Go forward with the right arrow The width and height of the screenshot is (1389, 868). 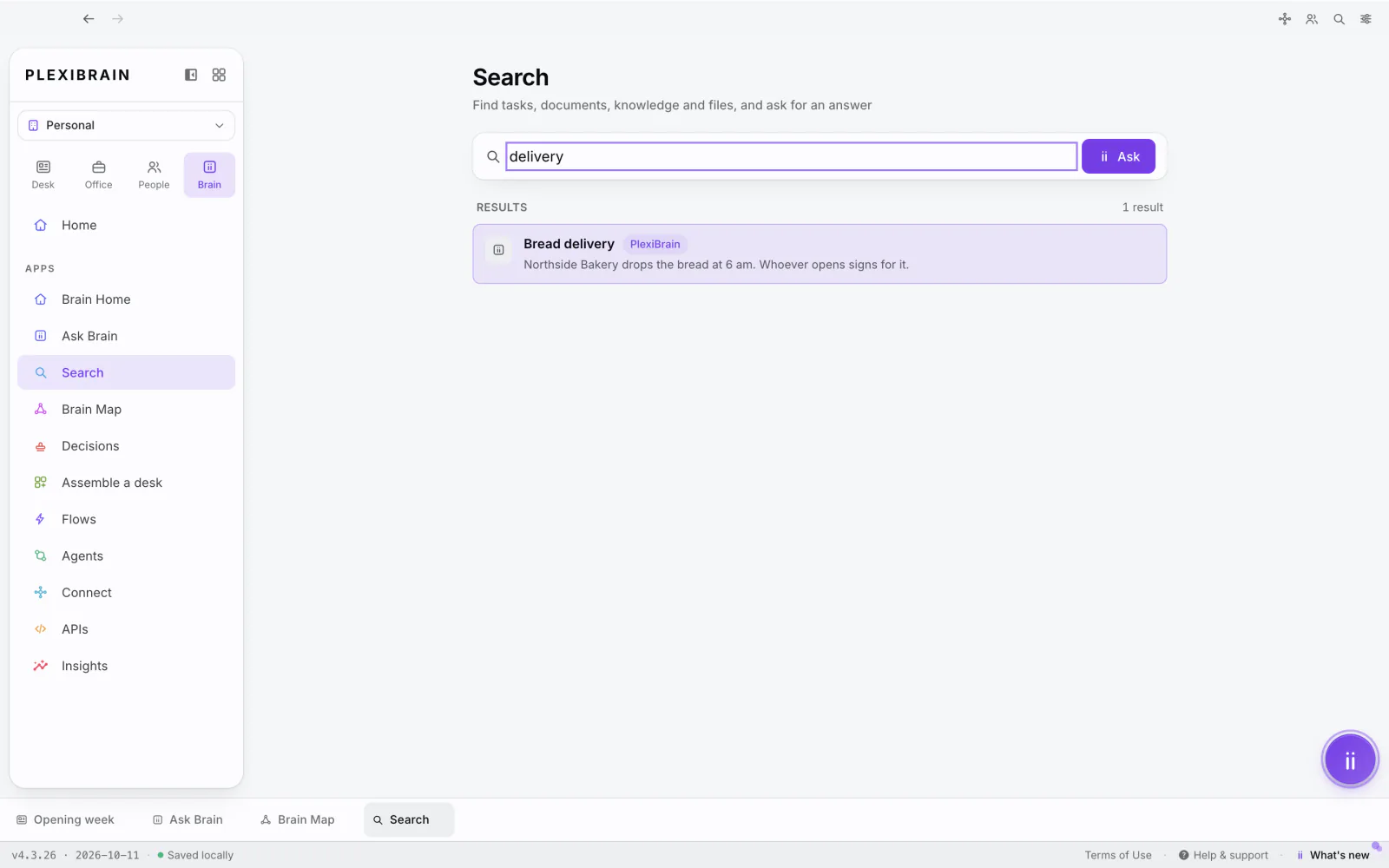pos(118,18)
